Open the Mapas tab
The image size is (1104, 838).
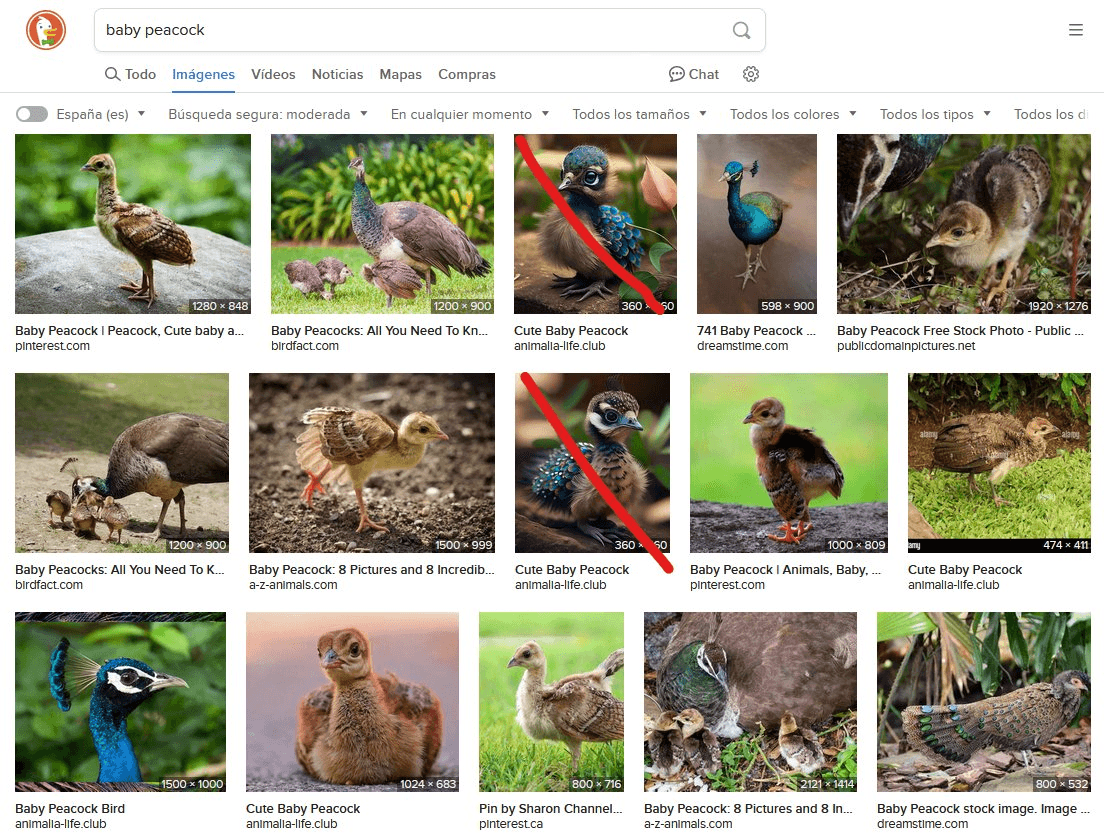pos(400,74)
